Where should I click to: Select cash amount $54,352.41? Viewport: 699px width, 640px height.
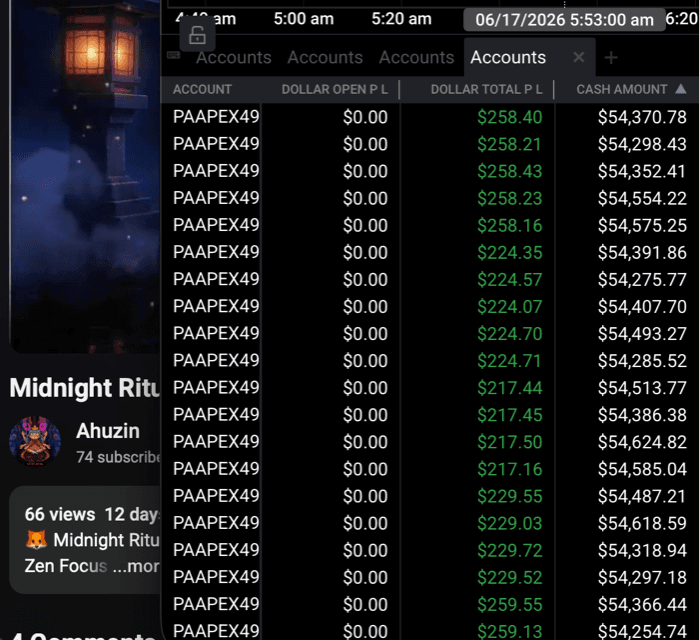pos(642,171)
